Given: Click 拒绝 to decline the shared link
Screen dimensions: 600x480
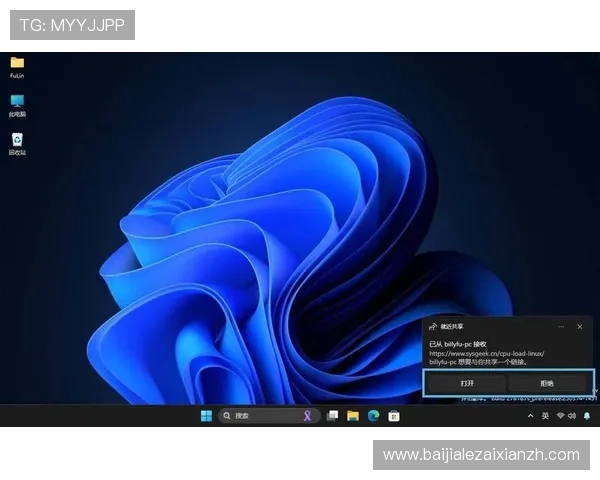Looking at the screenshot, I should coord(547,383).
